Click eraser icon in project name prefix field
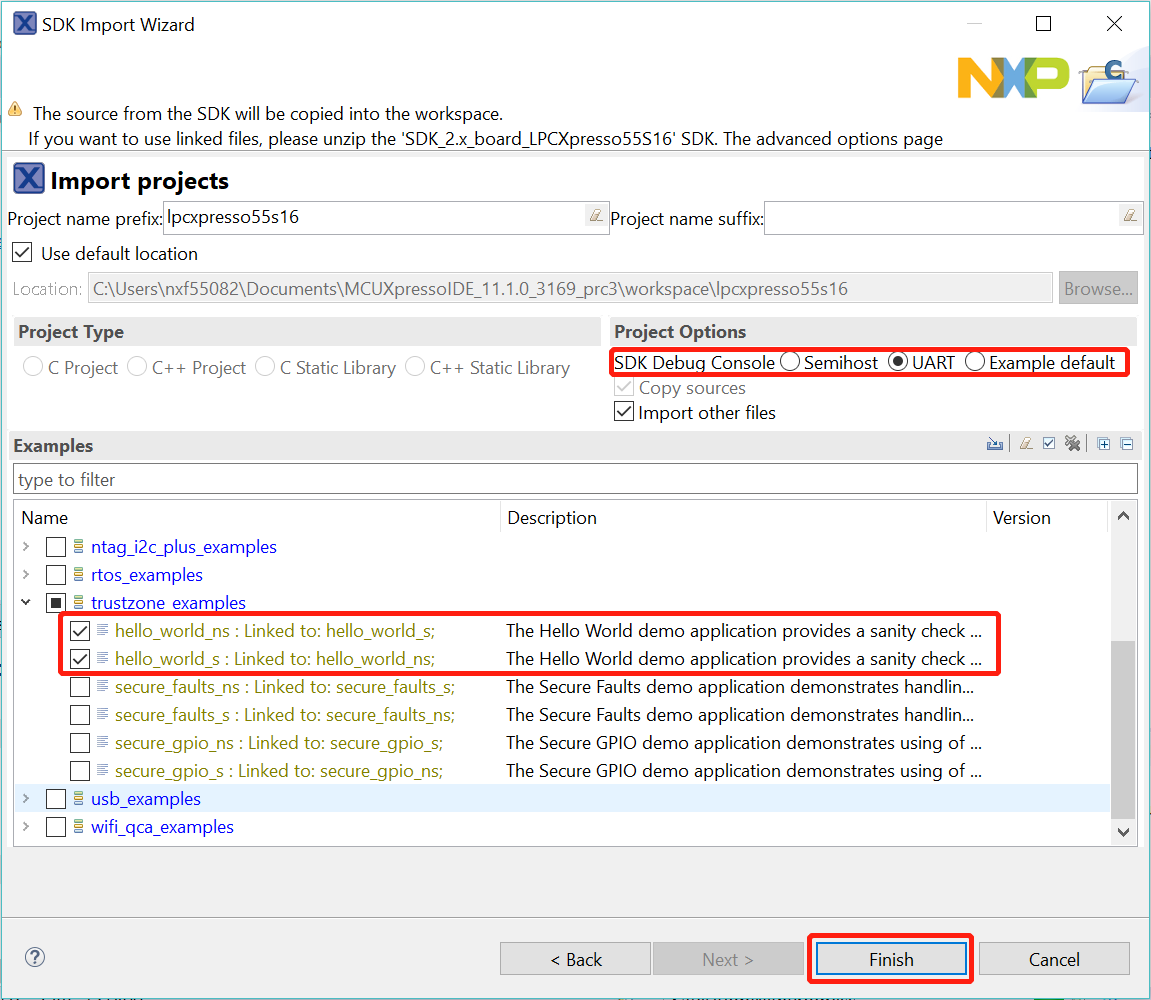The image size is (1151, 1000). point(595,216)
